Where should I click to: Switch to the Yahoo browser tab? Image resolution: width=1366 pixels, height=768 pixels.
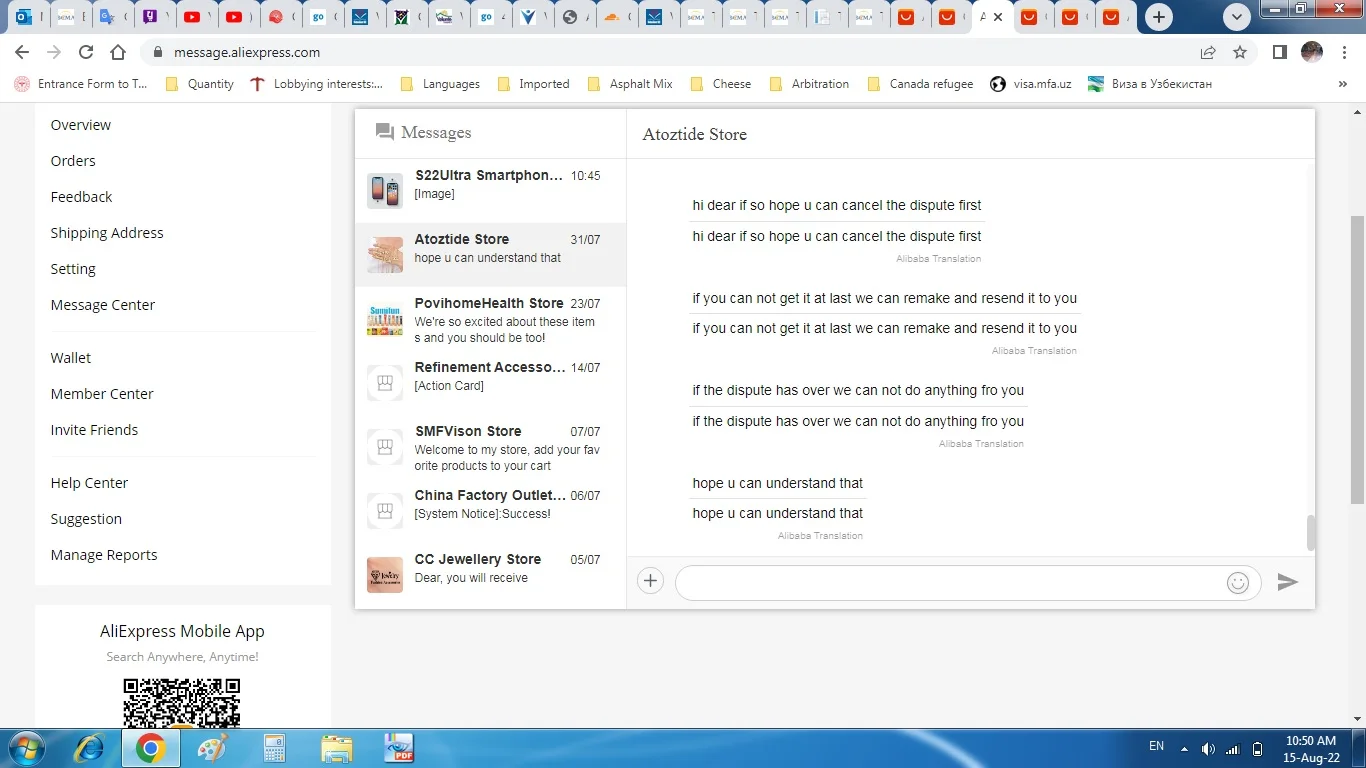pyautogui.click(x=151, y=17)
